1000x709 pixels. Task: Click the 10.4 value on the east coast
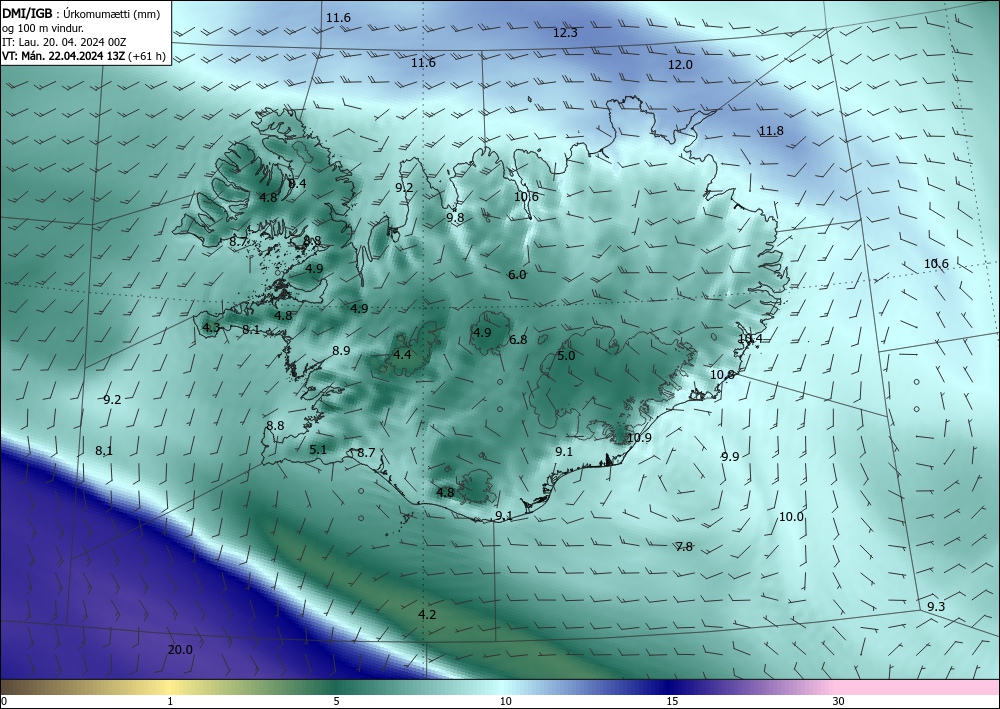point(750,338)
